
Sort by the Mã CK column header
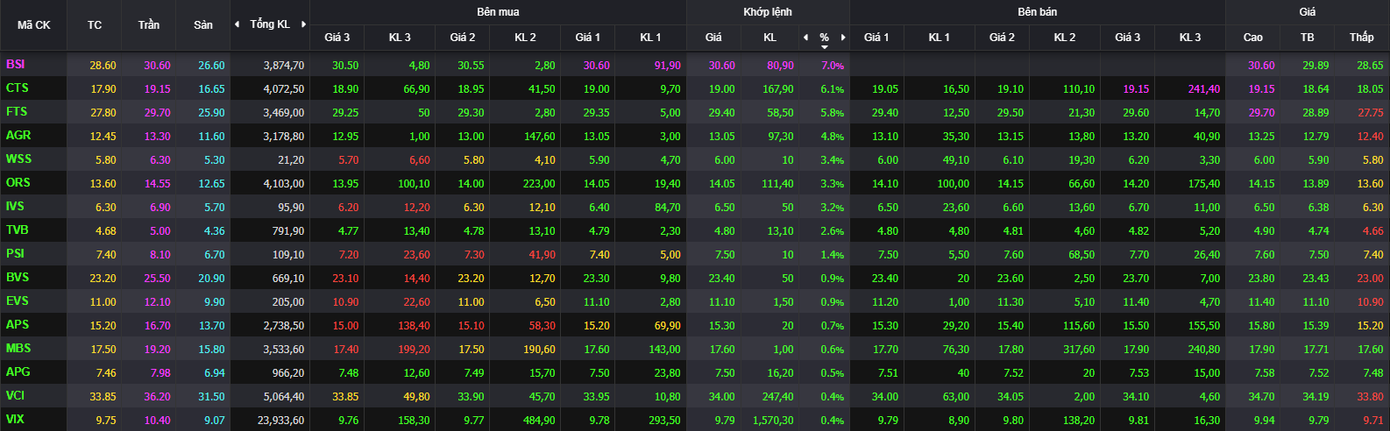[34, 24]
